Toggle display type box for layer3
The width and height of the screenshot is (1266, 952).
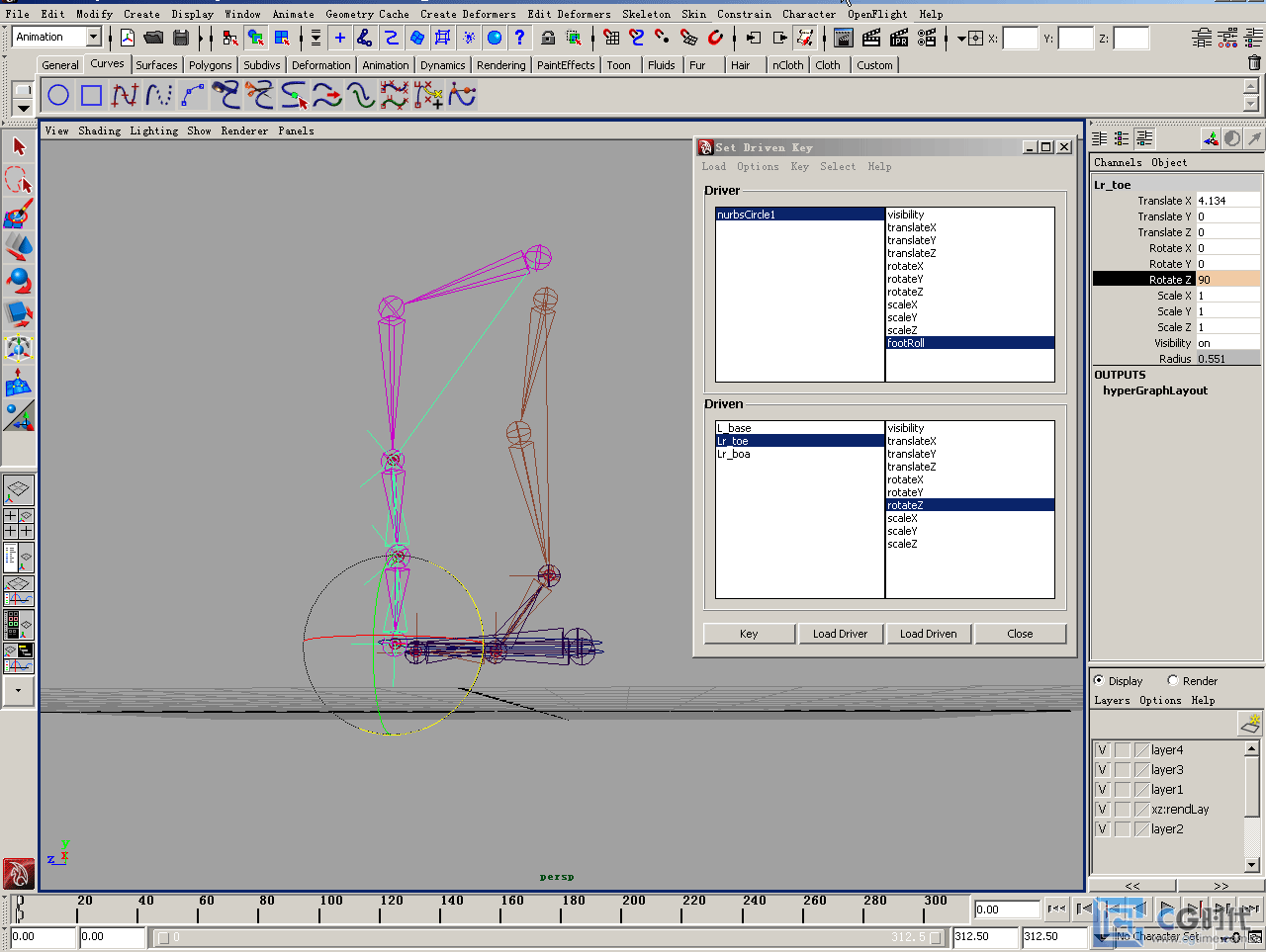click(1123, 770)
